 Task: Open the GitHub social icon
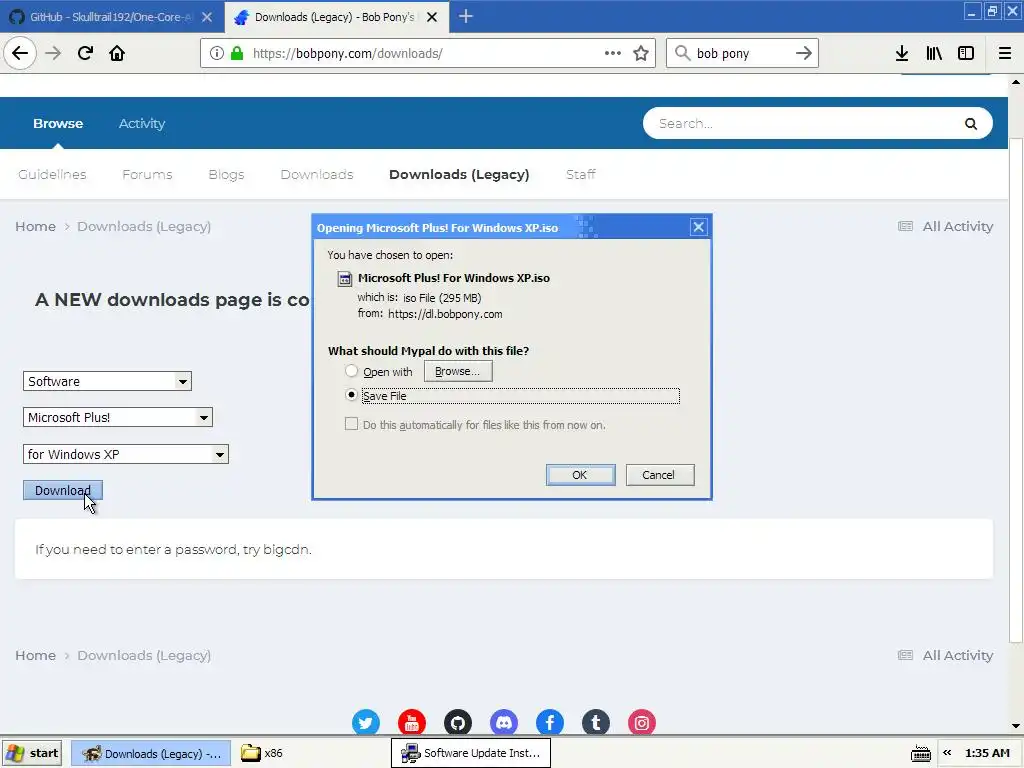pyautogui.click(x=458, y=723)
